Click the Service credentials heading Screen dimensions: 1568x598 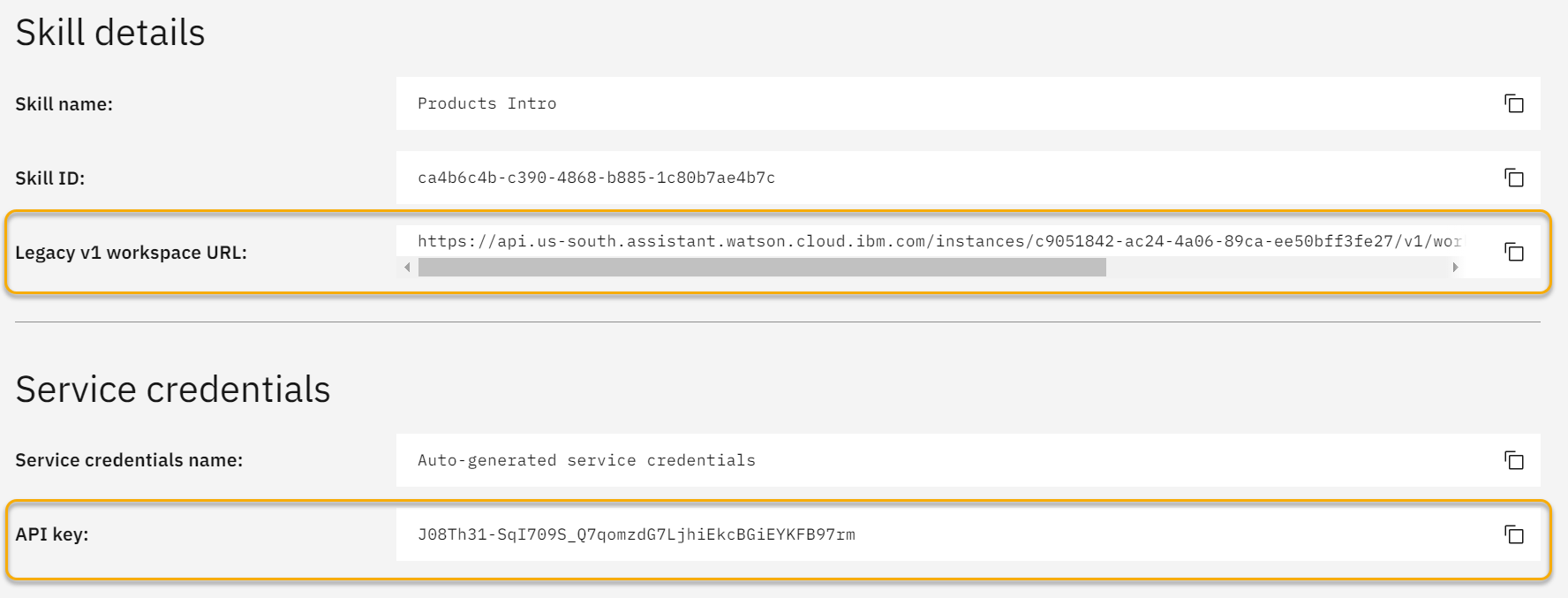173,390
